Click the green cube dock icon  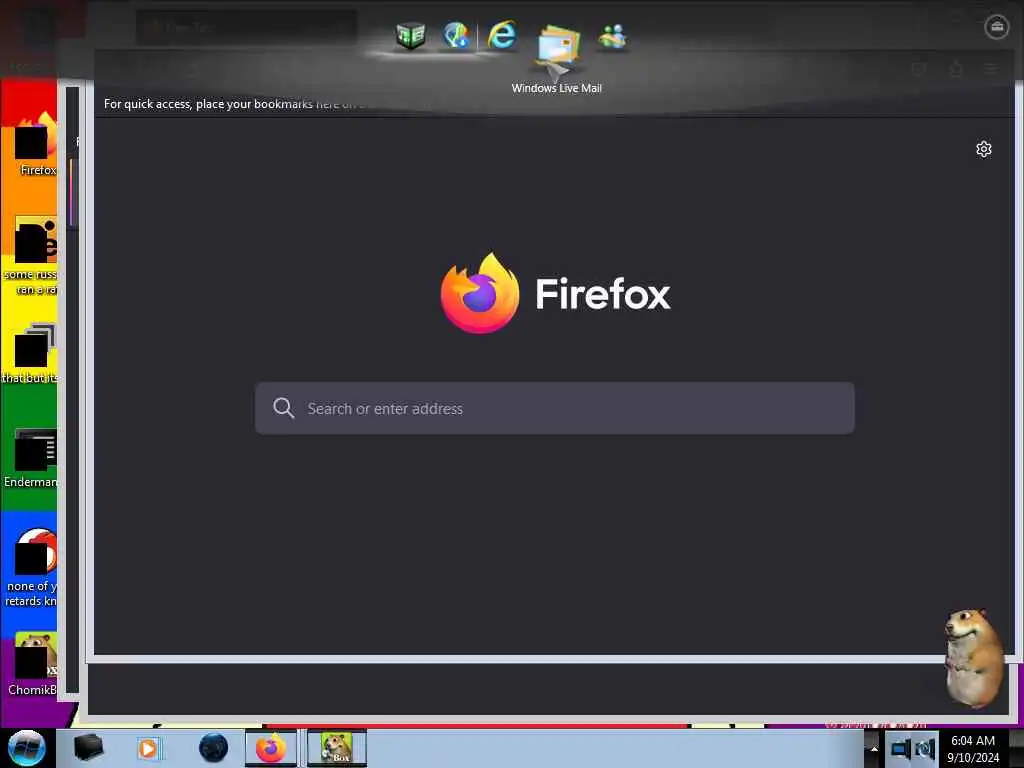(x=410, y=35)
